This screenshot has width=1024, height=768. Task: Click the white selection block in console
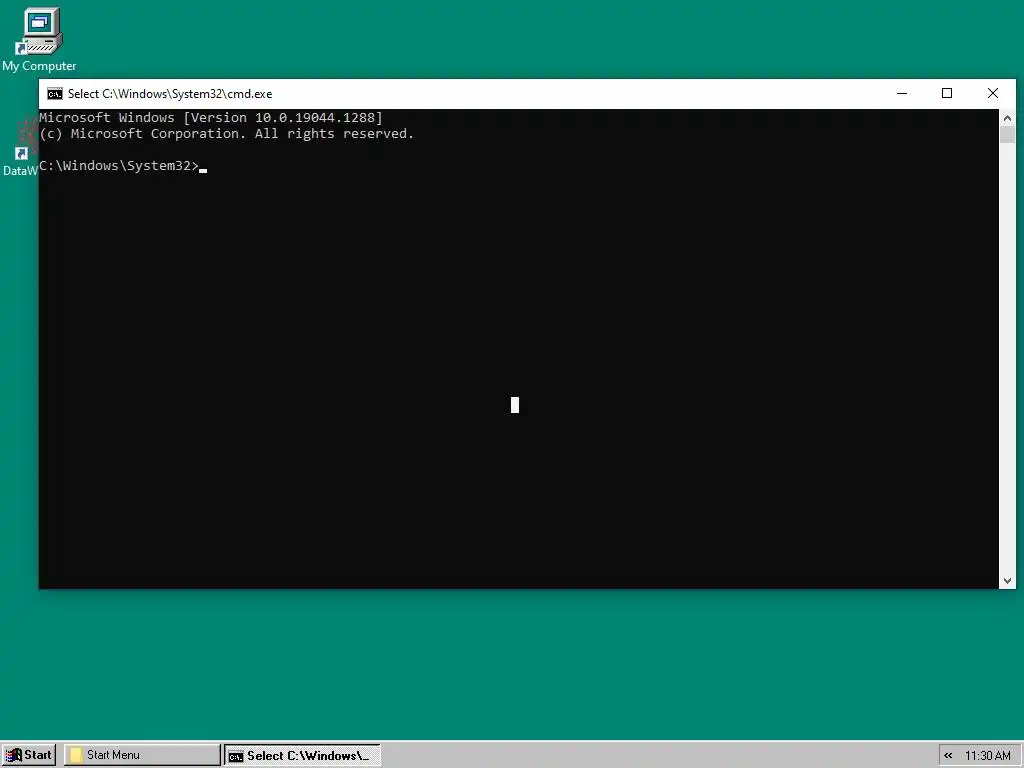(515, 405)
